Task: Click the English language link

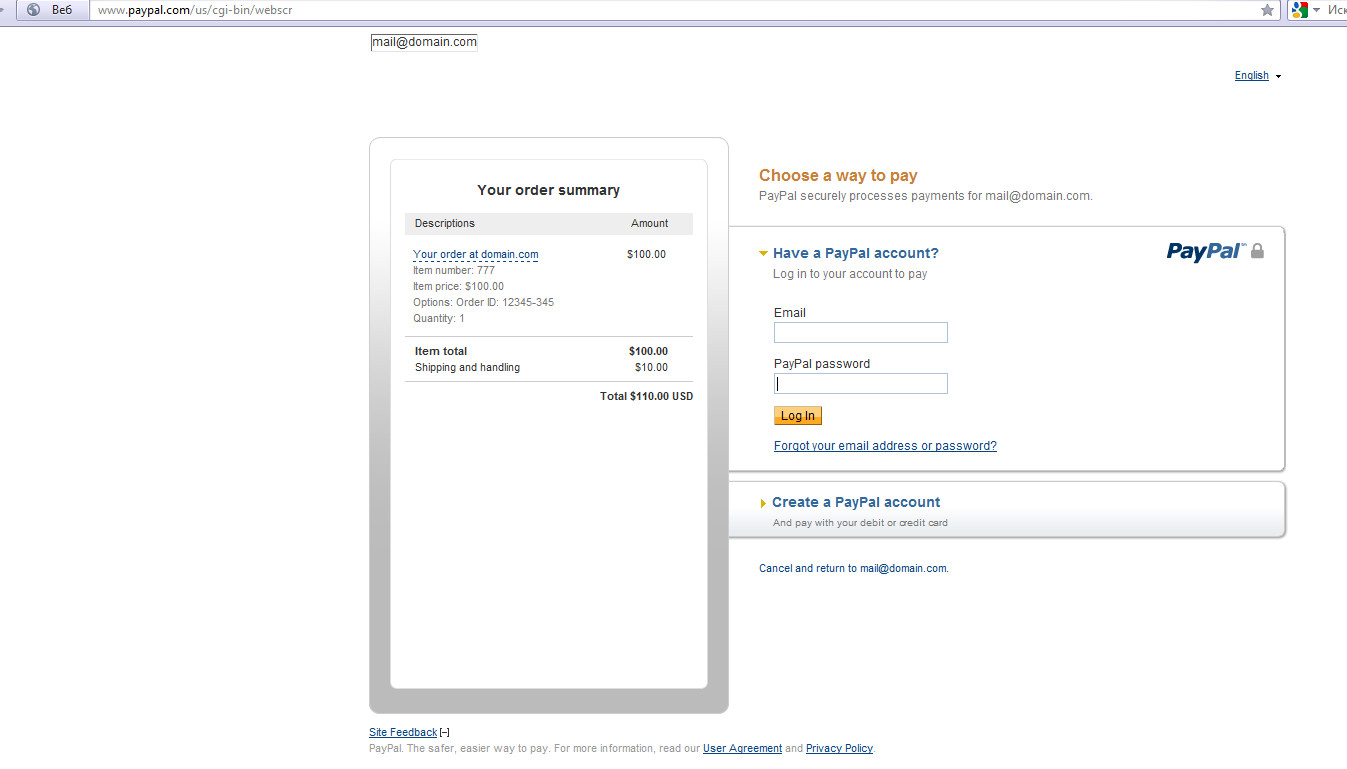Action: tap(1251, 76)
